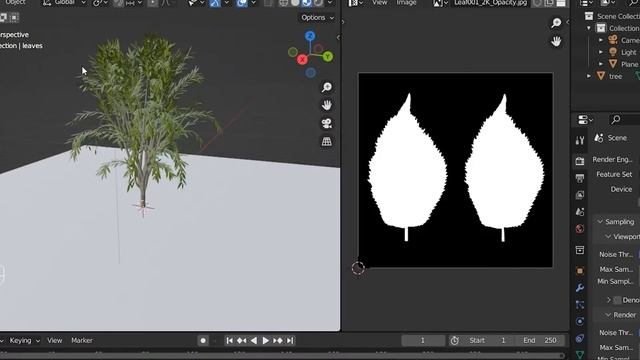Expand the Camera item in outliner
Viewport: 640px width, 360px height.
(x=601, y=40)
